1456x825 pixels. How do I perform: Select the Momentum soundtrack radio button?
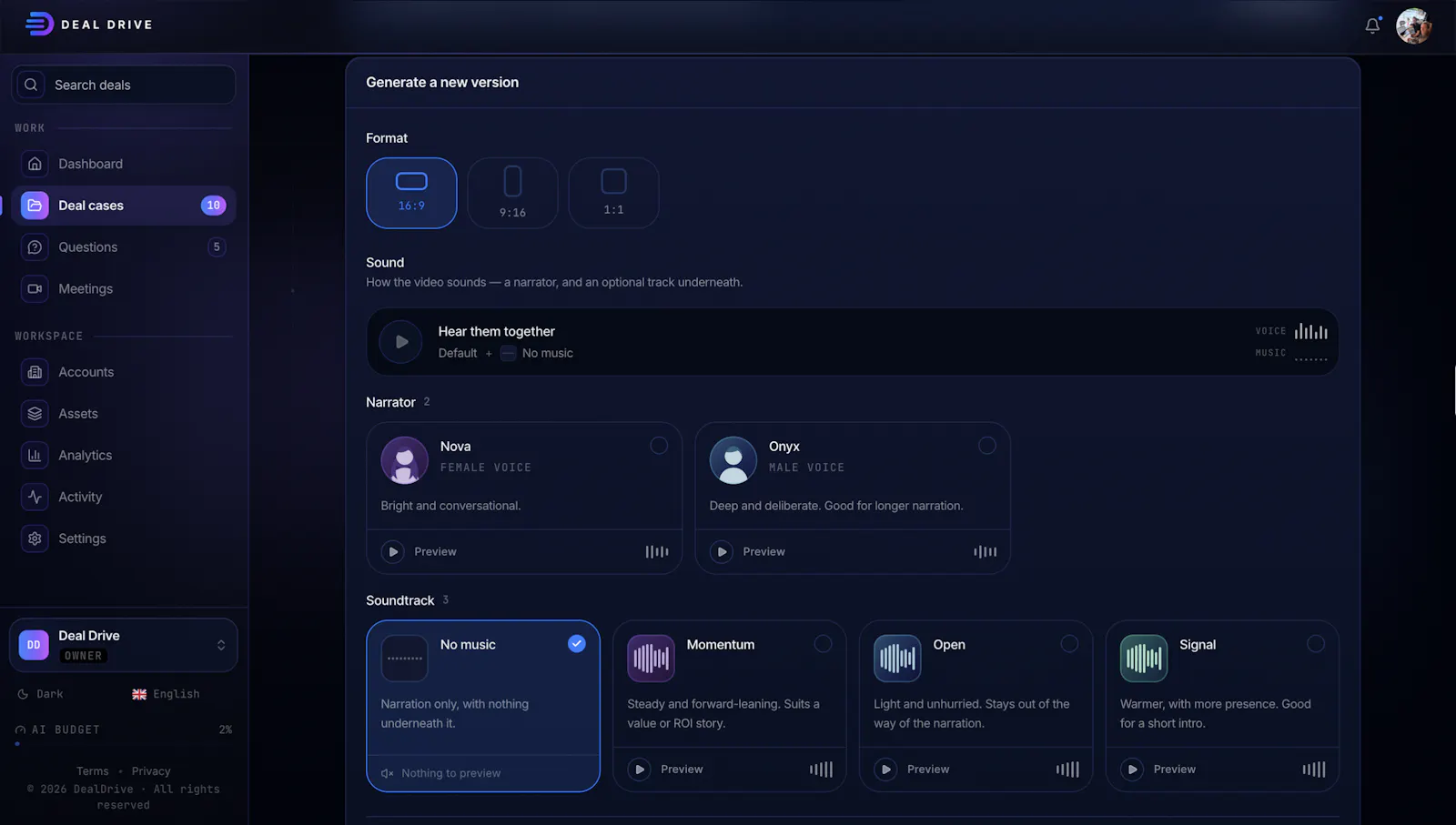coord(824,644)
